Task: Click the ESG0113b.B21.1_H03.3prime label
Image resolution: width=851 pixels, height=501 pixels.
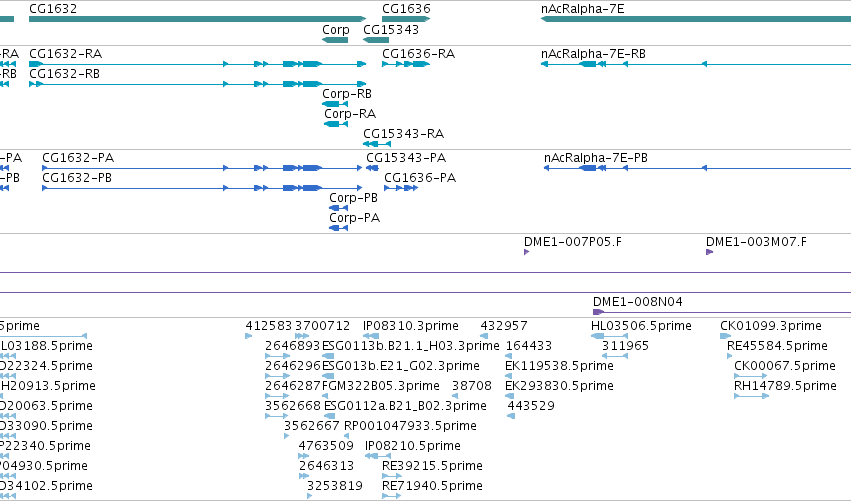Action: pos(411,346)
